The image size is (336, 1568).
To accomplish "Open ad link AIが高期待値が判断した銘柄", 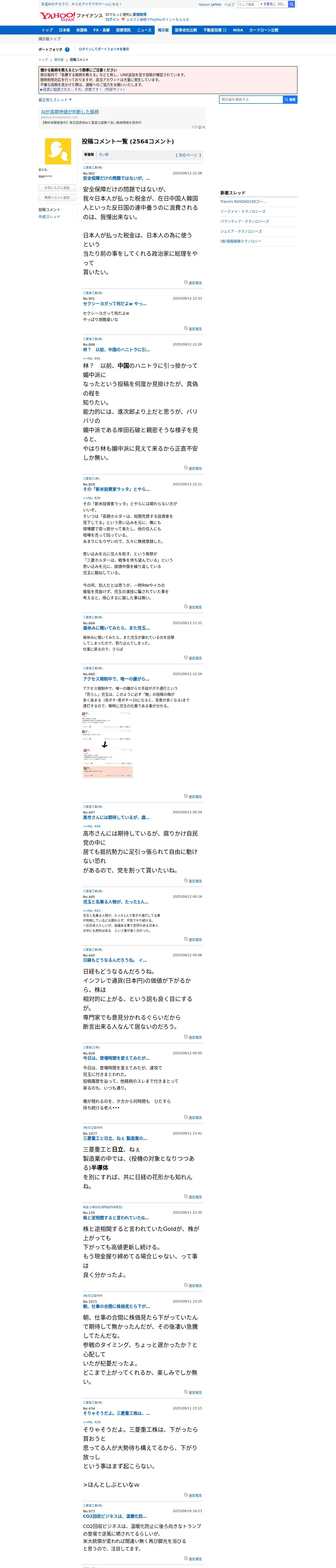I will point(70,112).
